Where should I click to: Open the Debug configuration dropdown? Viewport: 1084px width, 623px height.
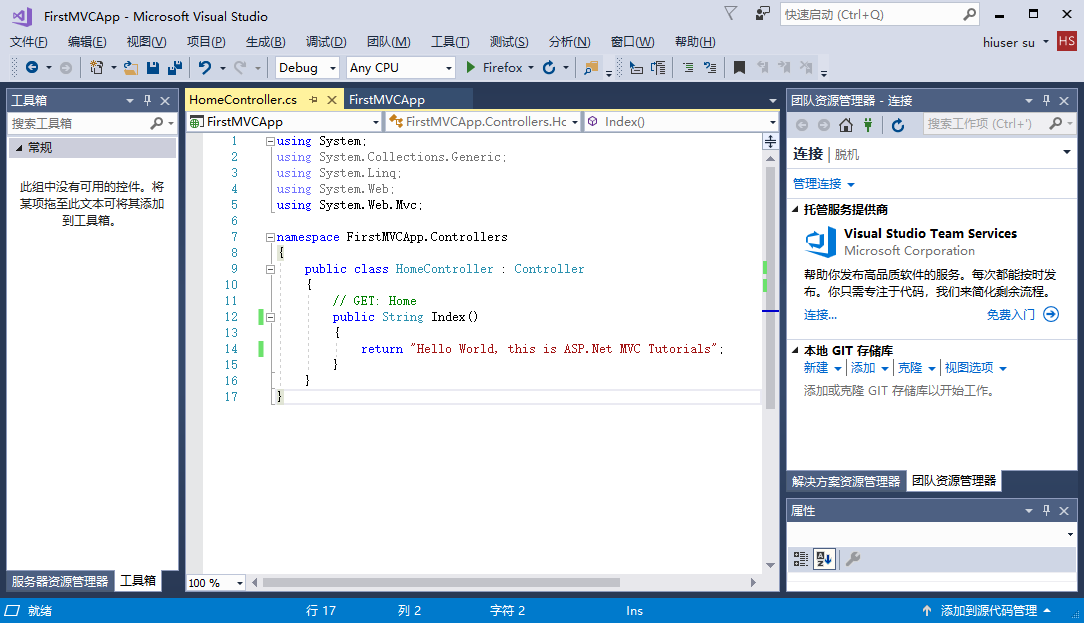pyautogui.click(x=308, y=68)
